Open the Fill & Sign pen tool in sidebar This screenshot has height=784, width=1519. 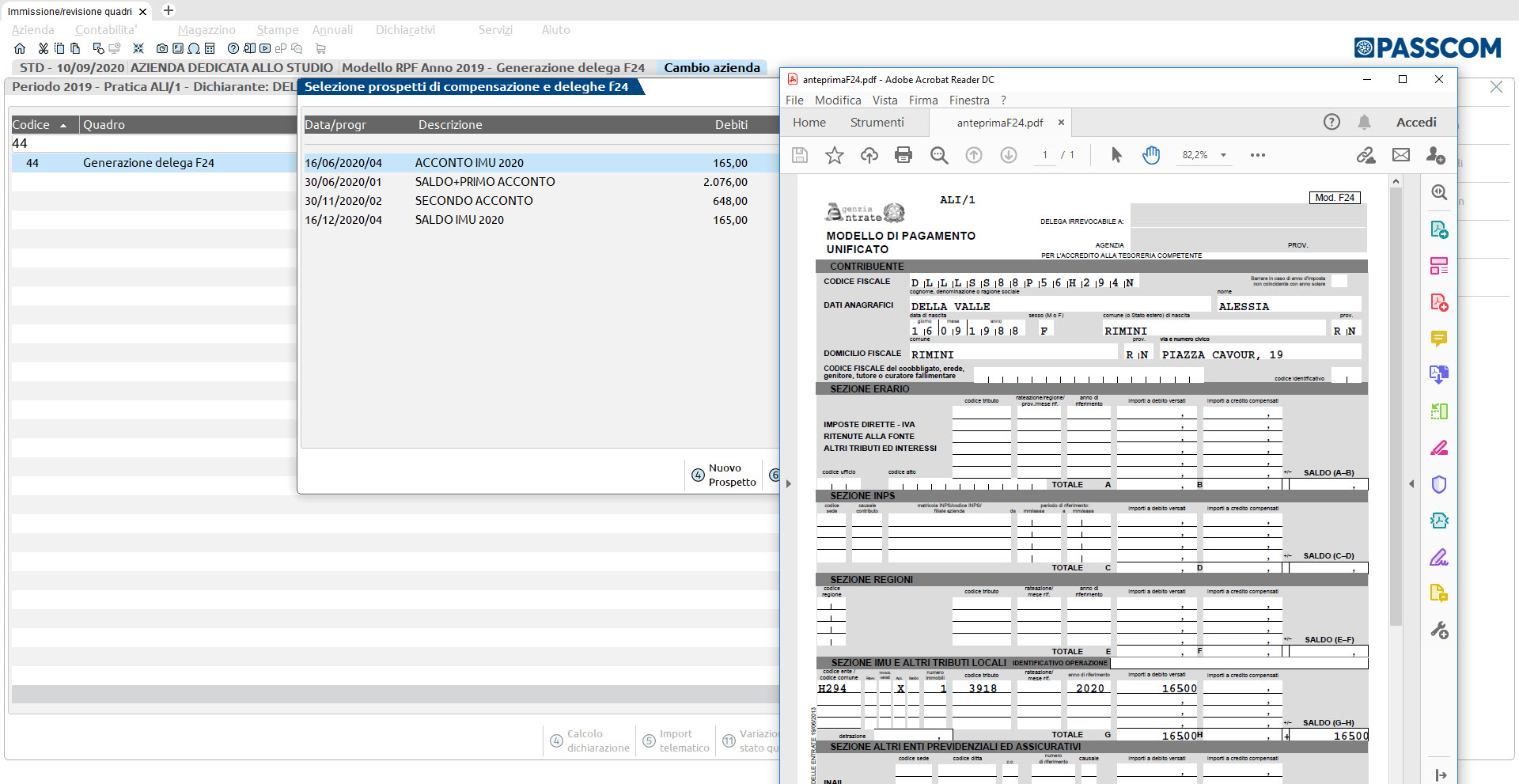tap(1439, 557)
